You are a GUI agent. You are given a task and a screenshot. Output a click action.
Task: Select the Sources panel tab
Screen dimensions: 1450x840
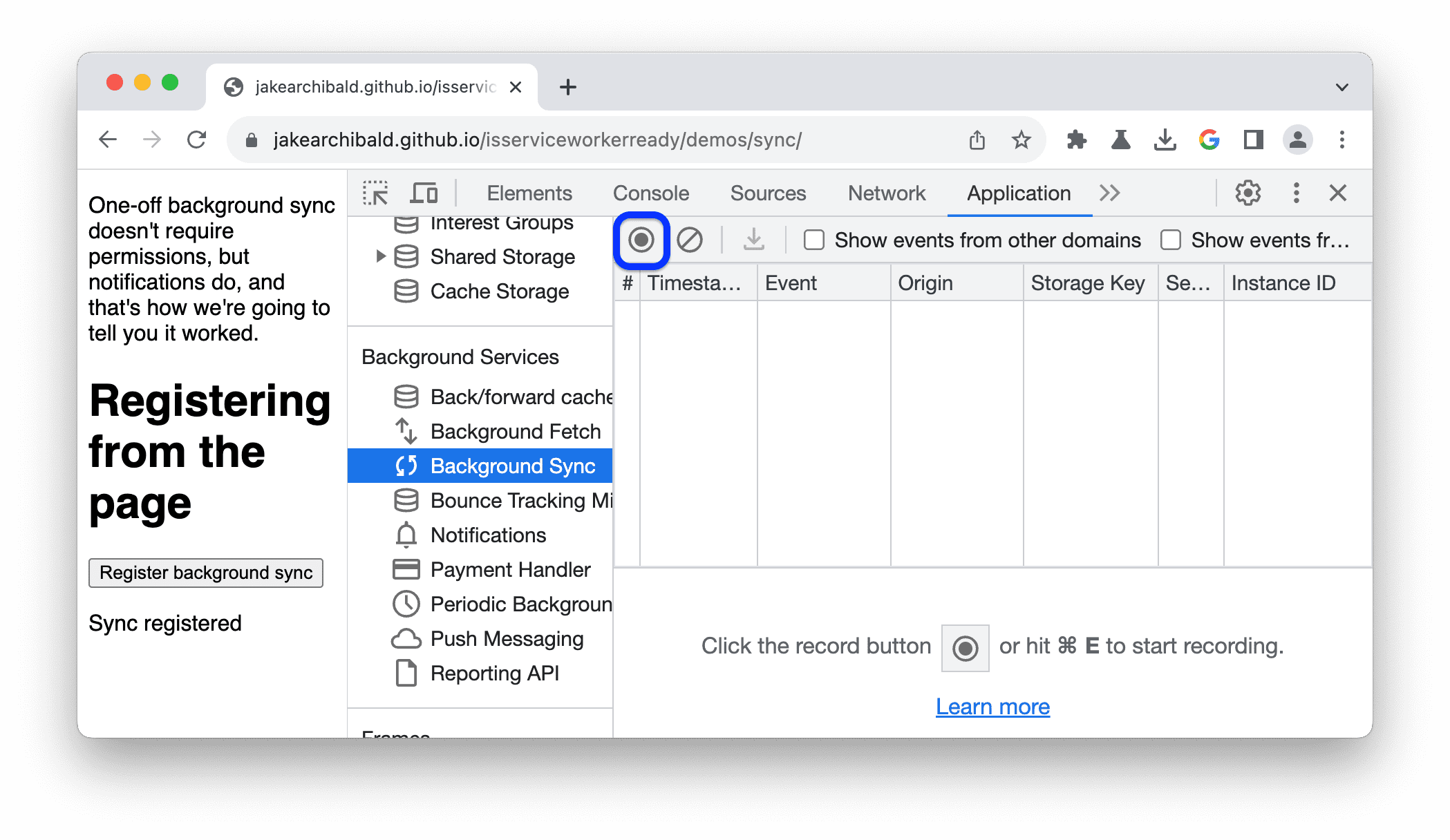coord(769,193)
